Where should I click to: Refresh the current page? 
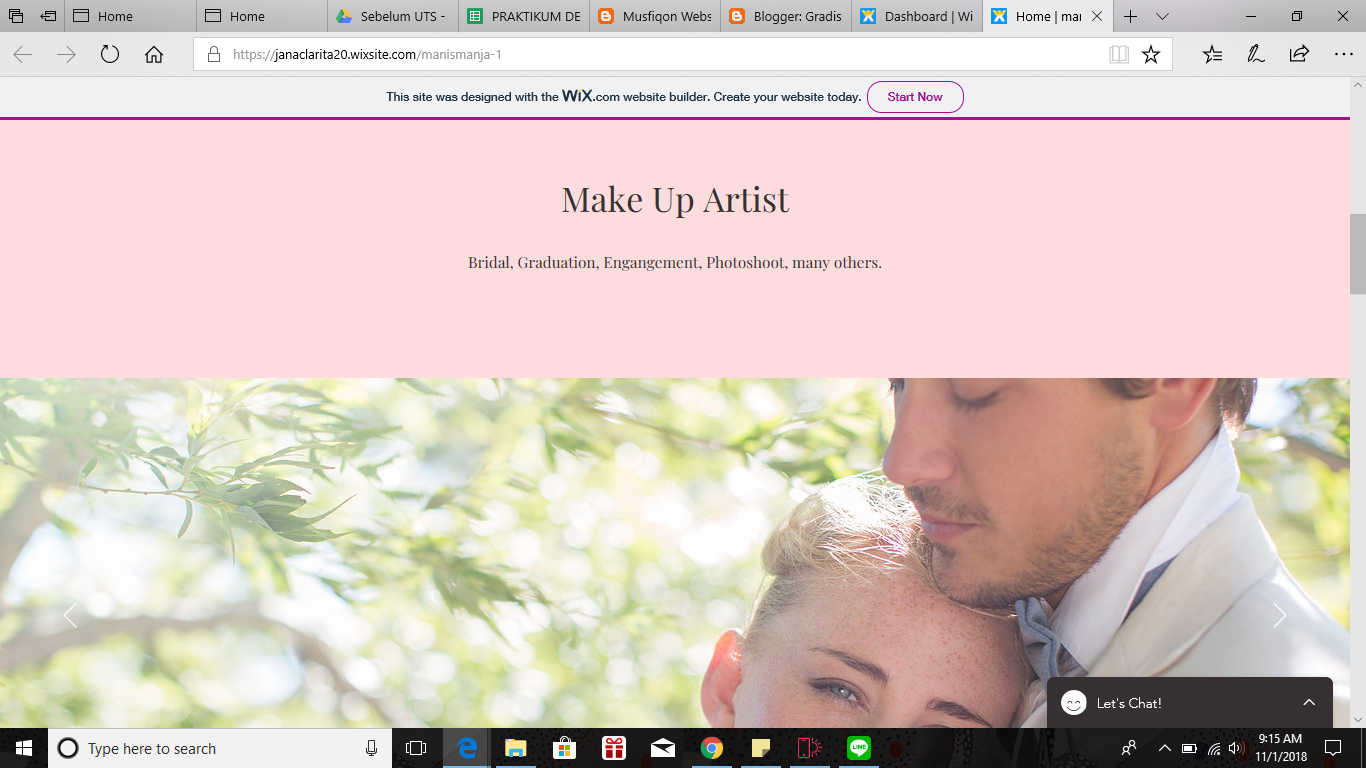(110, 55)
